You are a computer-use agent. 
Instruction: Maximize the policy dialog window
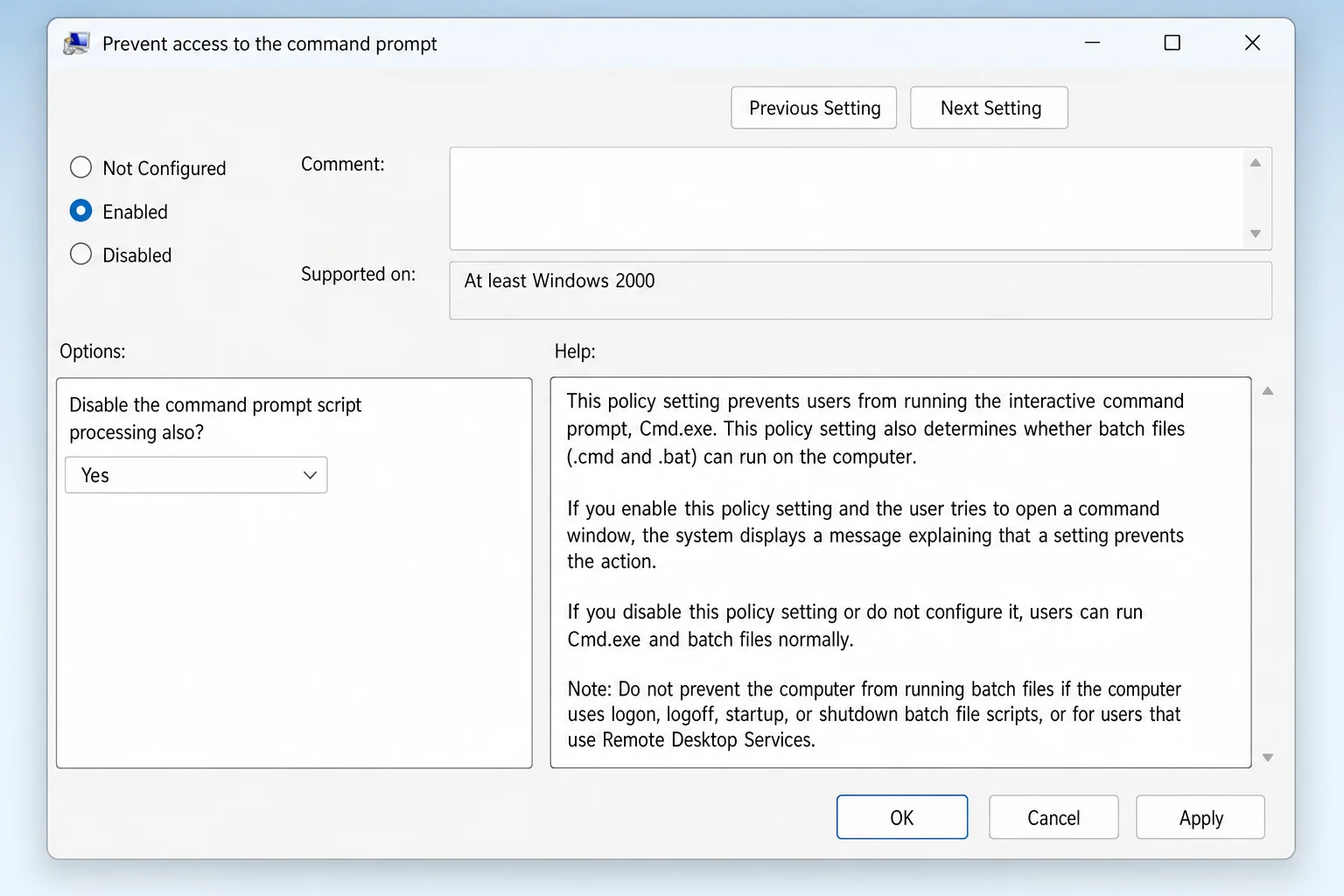pos(1172,43)
